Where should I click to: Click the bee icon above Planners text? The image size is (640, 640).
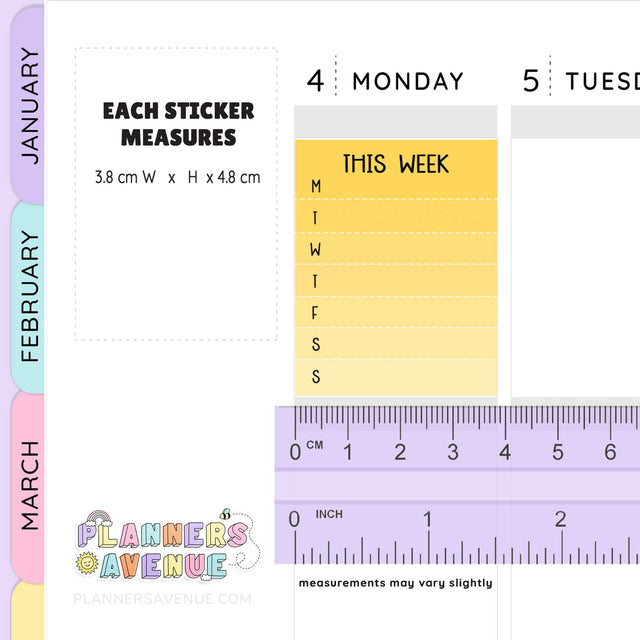pos(226,515)
